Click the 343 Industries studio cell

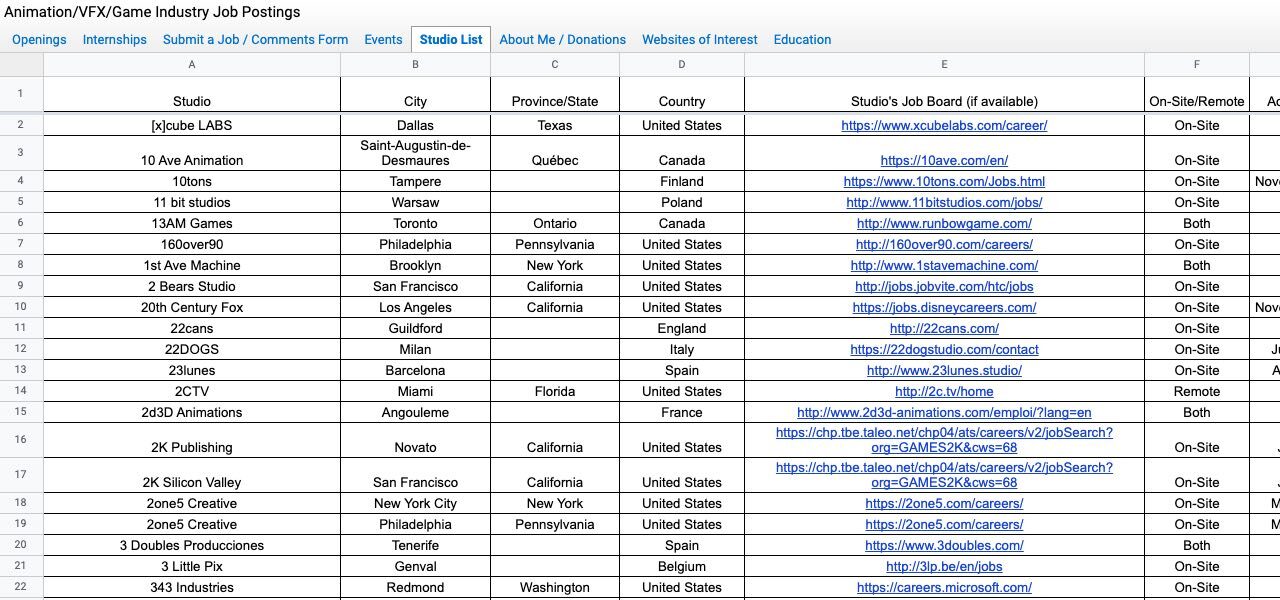tap(192, 588)
